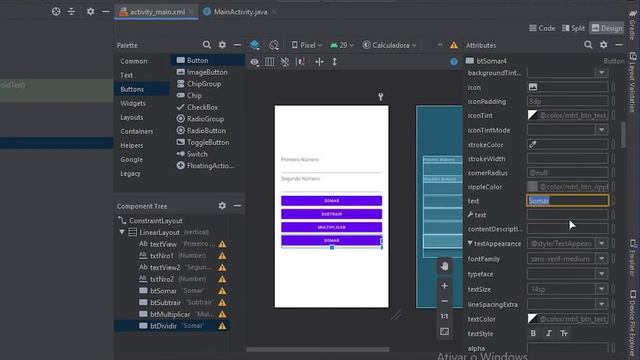The image size is (640, 360).
Task: Toggle bold text style
Action: click(533, 333)
